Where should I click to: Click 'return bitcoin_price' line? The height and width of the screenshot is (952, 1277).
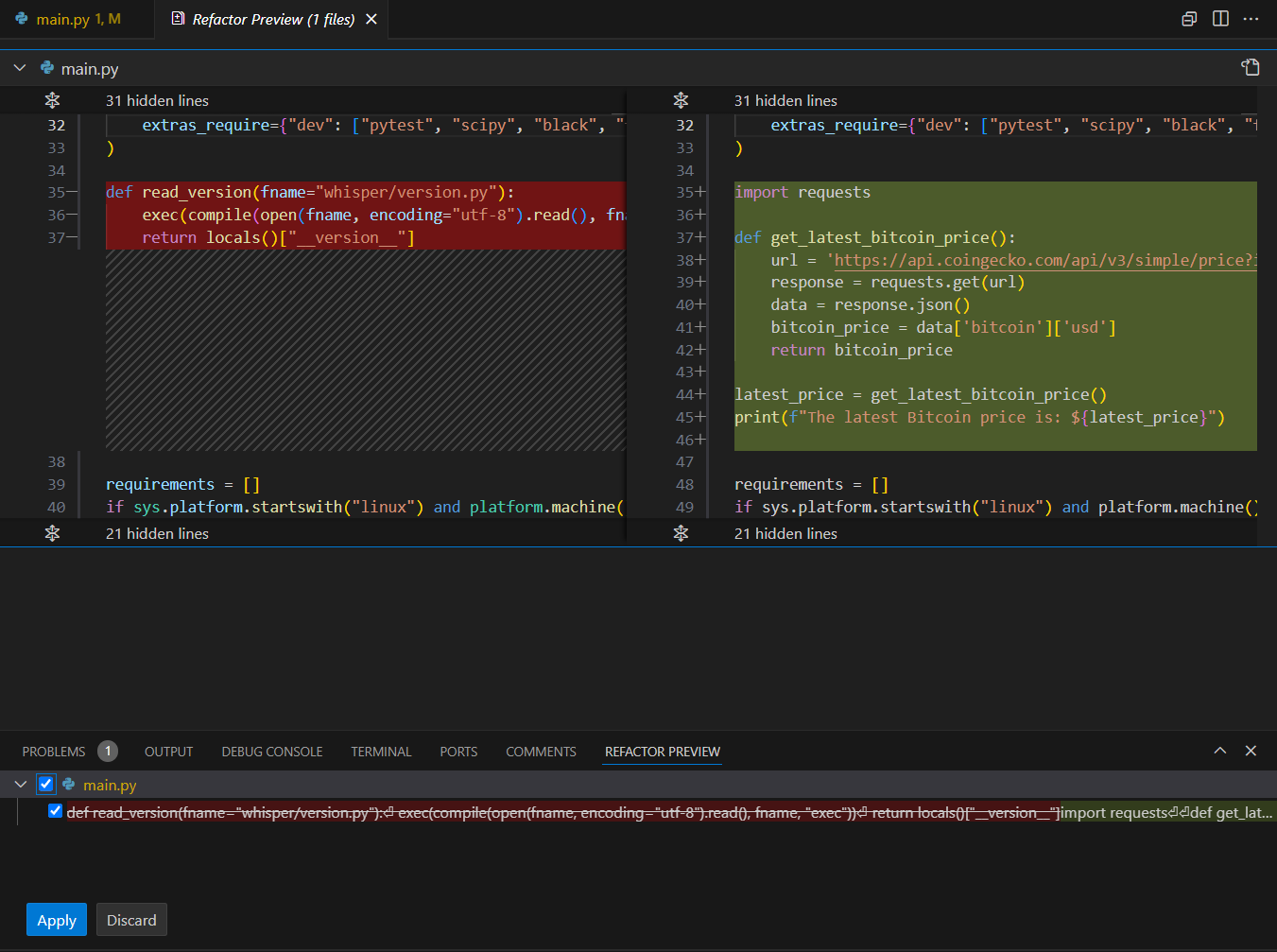pyautogui.click(x=861, y=350)
